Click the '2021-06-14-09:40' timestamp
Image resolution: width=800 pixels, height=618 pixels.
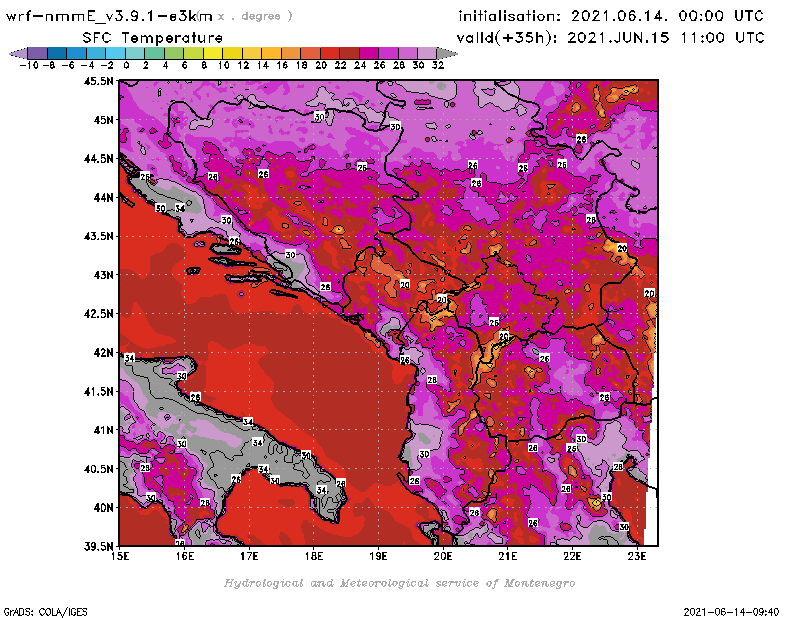pyautogui.click(x=731, y=612)
